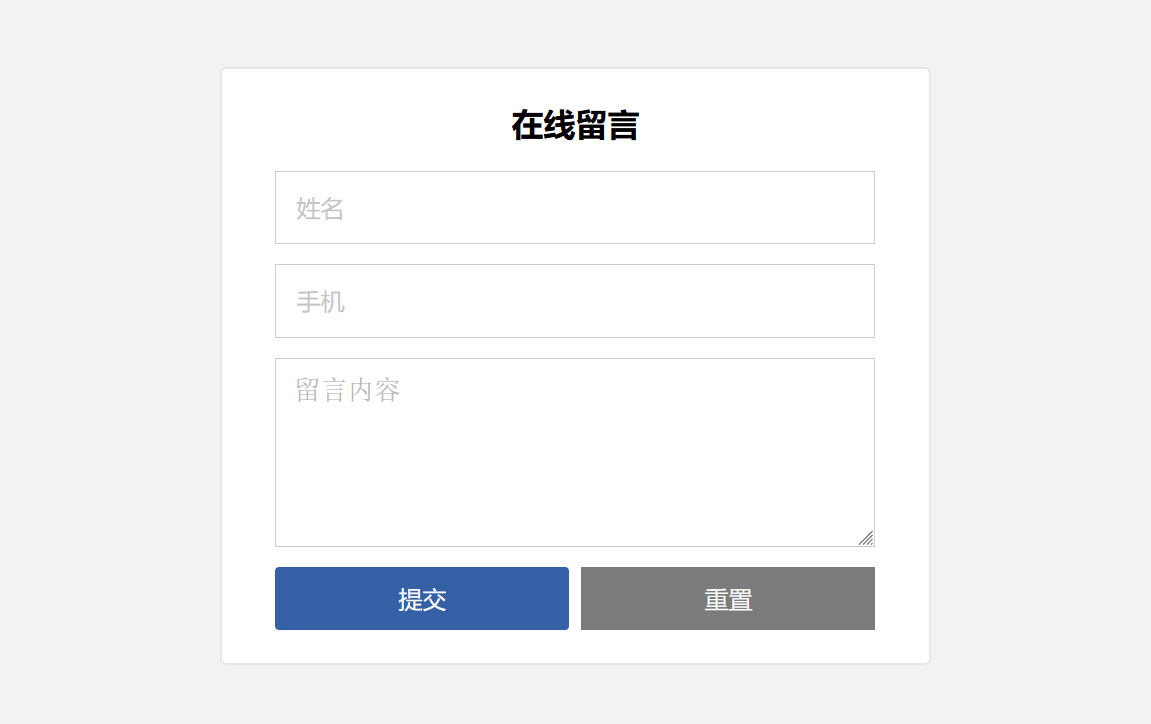The image size is (1151, 724).
Task: Click the blue 提交 submit button label
Action: click(x=422, y=600)
